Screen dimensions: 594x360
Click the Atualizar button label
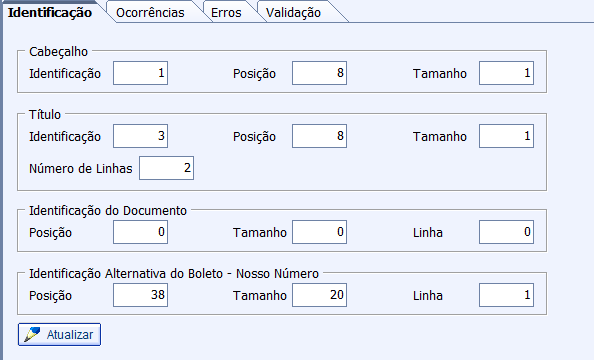[x=70, y=335]
